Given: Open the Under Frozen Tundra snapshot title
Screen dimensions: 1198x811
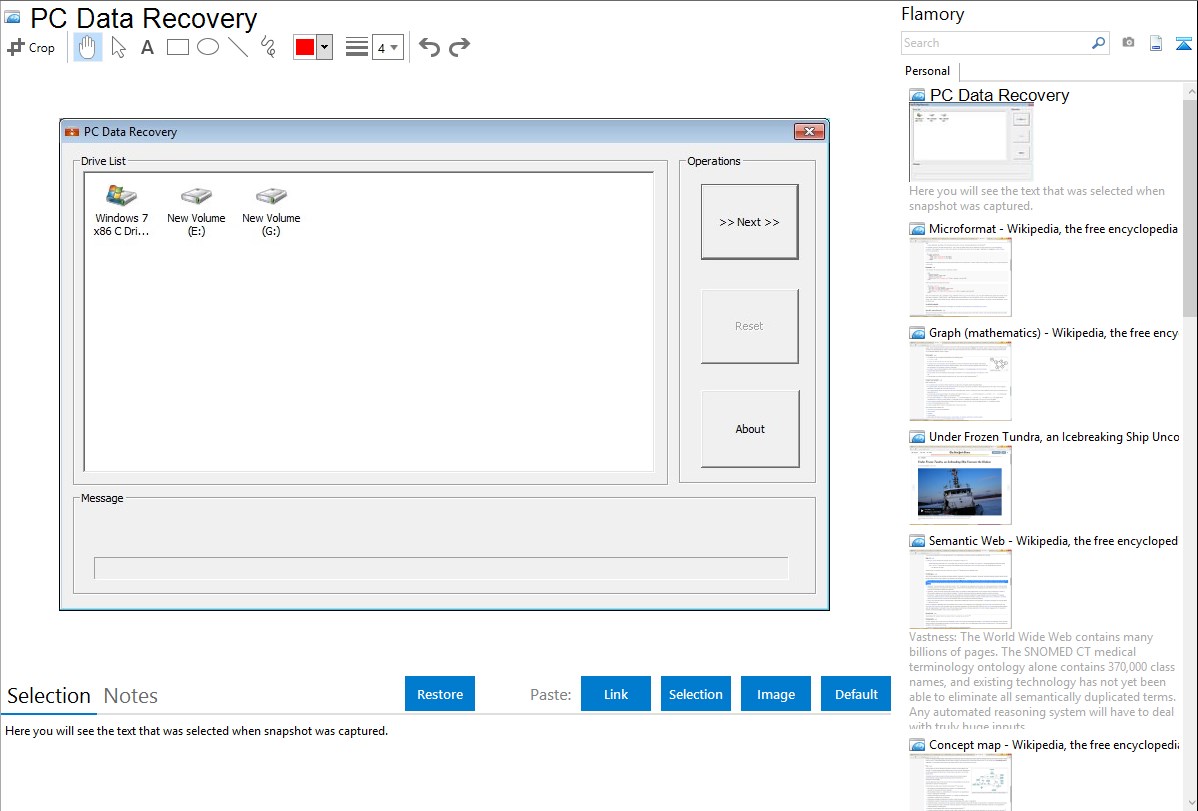Looking at the screenshot, I should pyautogui.click(x=1054, y=436).
